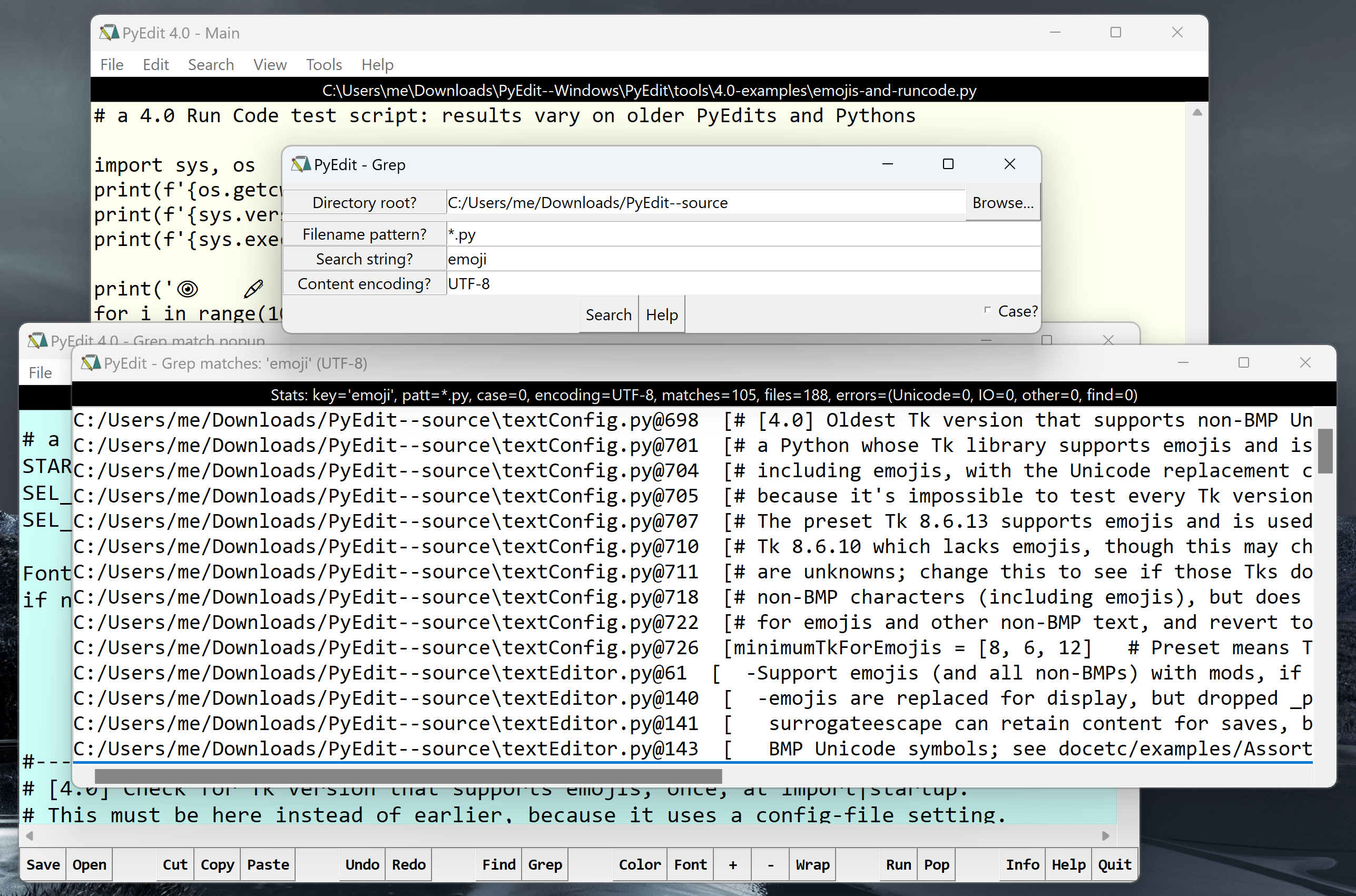1356x896 pixels.
Task: Click the Font toolbar button
Action: [690, 864]
